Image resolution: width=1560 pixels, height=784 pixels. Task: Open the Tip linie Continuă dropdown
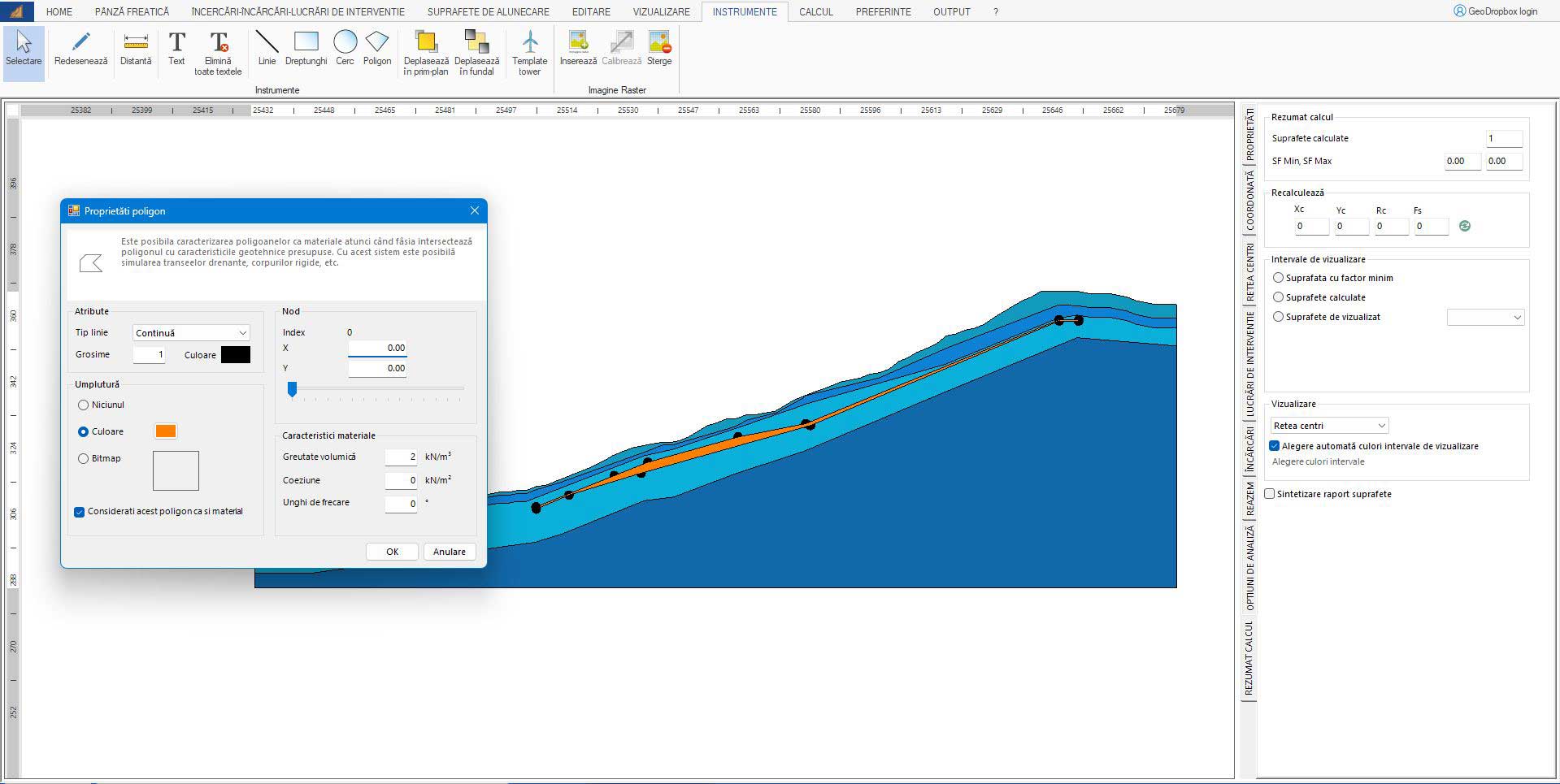coord(191,333)
